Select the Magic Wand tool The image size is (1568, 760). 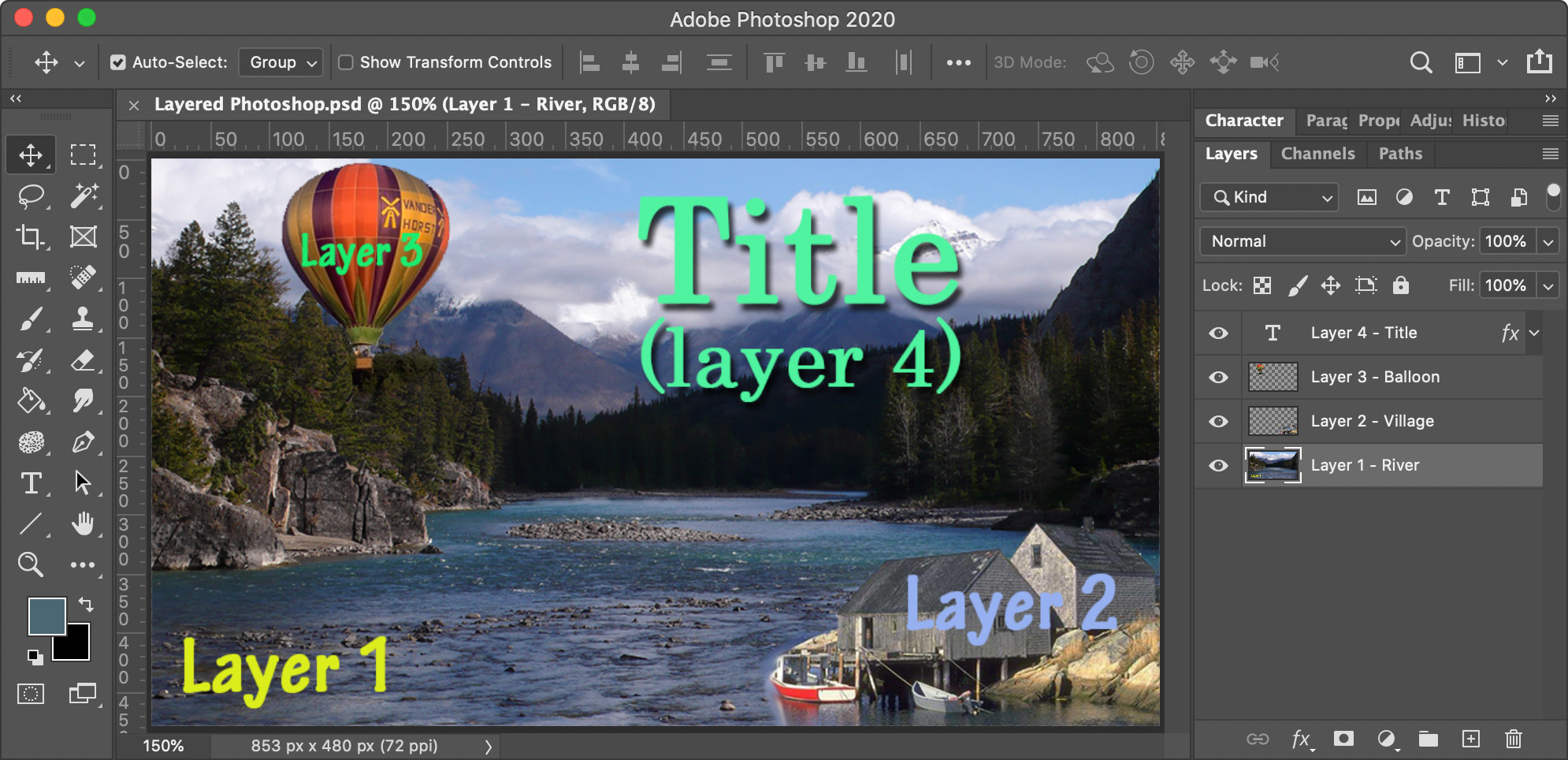(x=83, y=196)
